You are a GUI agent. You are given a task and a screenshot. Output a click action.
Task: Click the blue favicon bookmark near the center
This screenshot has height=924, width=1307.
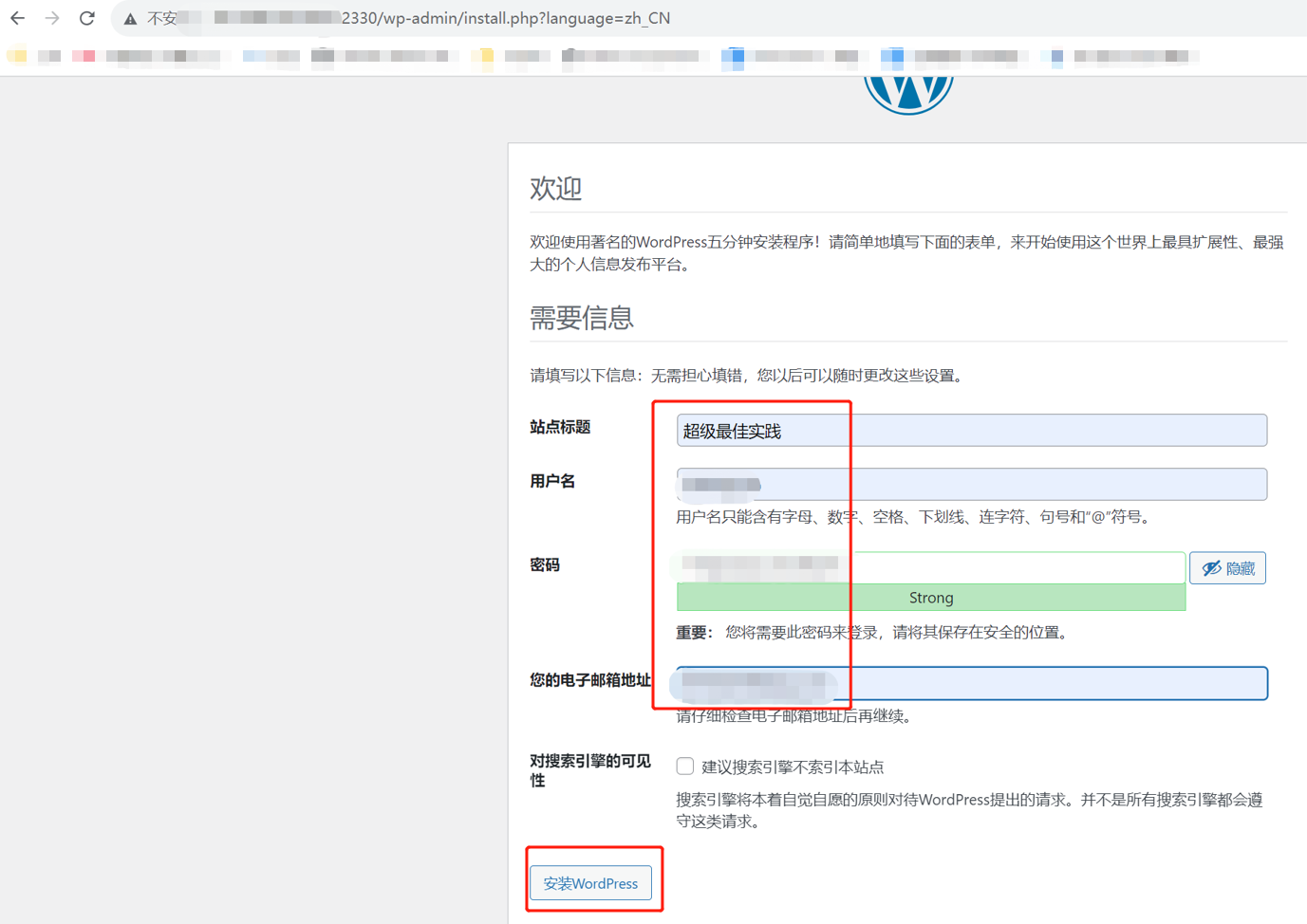pyautogui.click(x=732, y=56)
